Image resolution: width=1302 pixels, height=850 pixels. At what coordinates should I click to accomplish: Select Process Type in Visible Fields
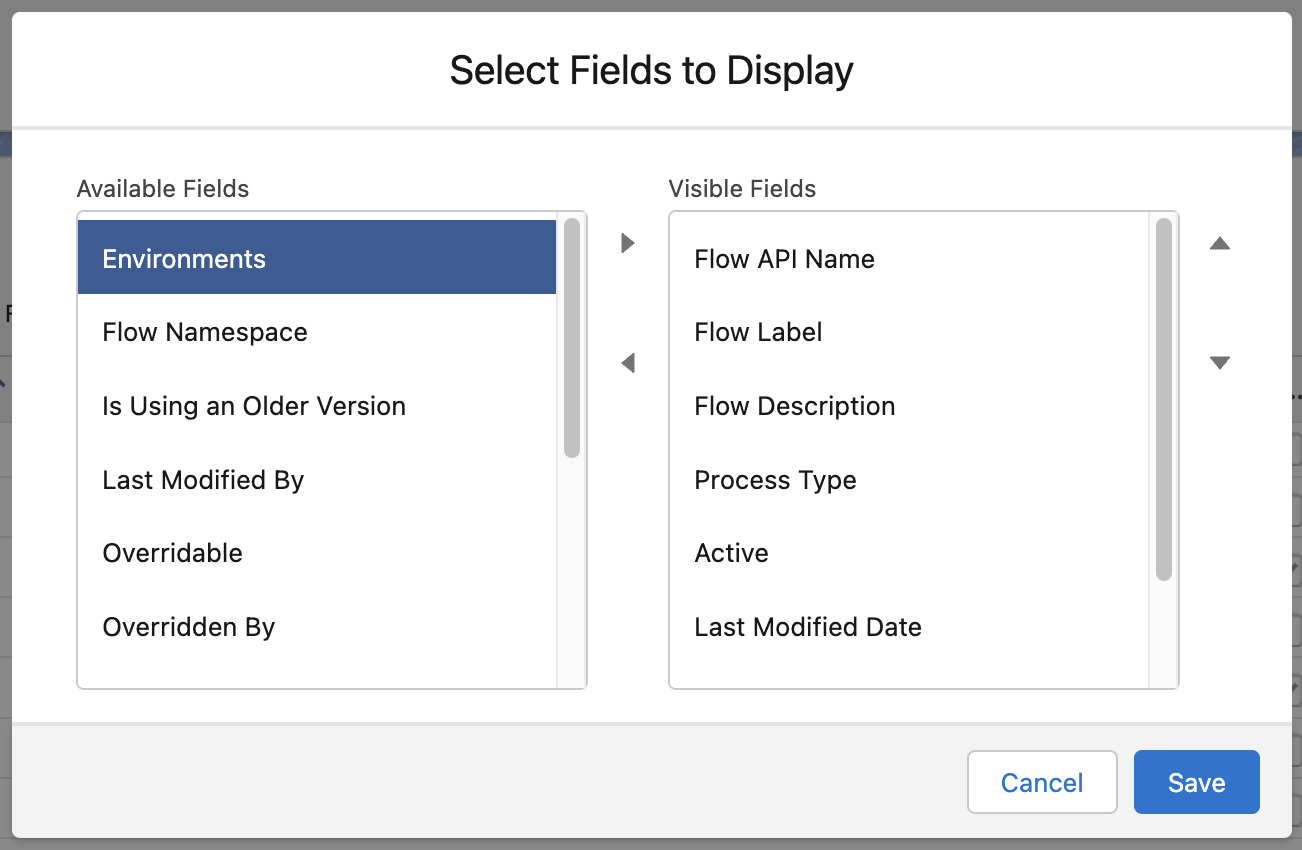909,480
